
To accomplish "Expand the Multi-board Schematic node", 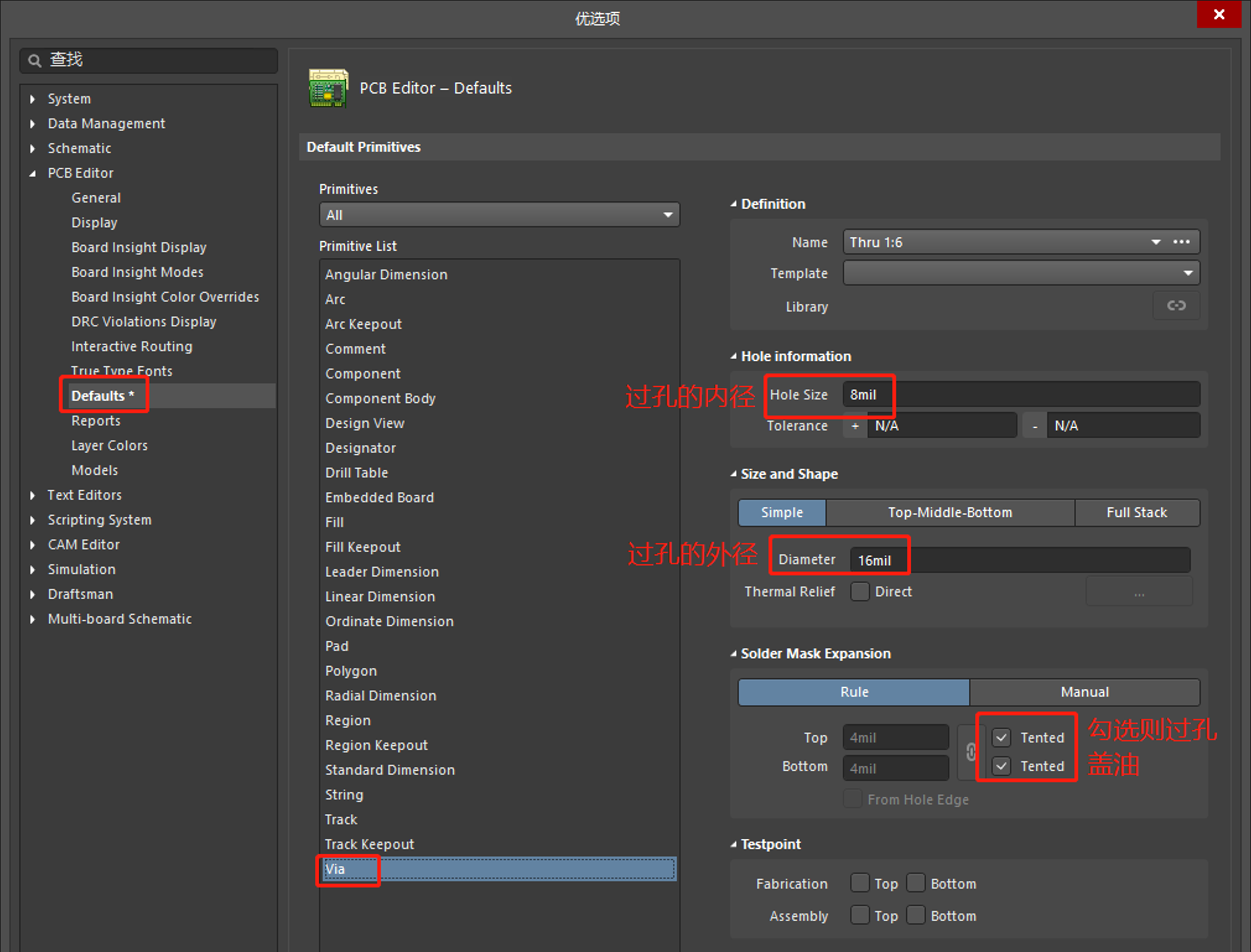I will click(x=32, y=619).
